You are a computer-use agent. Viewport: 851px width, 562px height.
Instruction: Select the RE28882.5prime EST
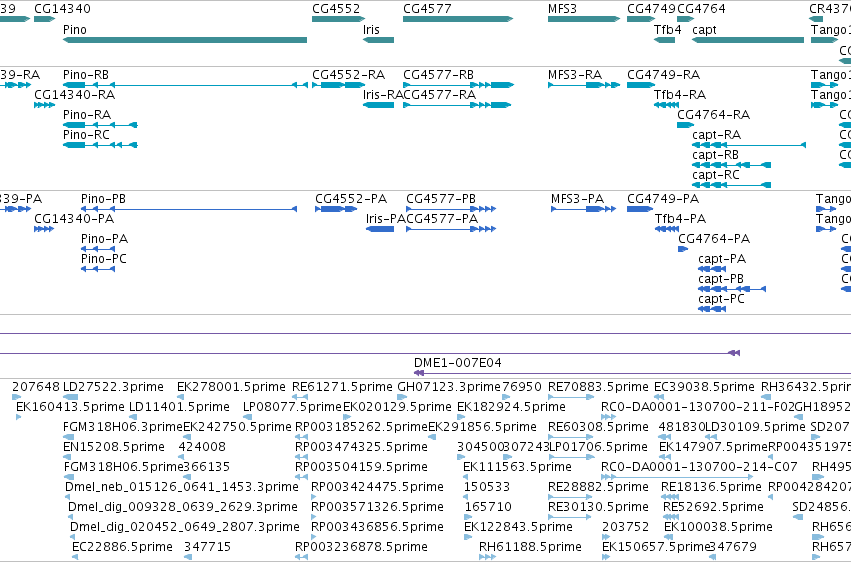570,498
